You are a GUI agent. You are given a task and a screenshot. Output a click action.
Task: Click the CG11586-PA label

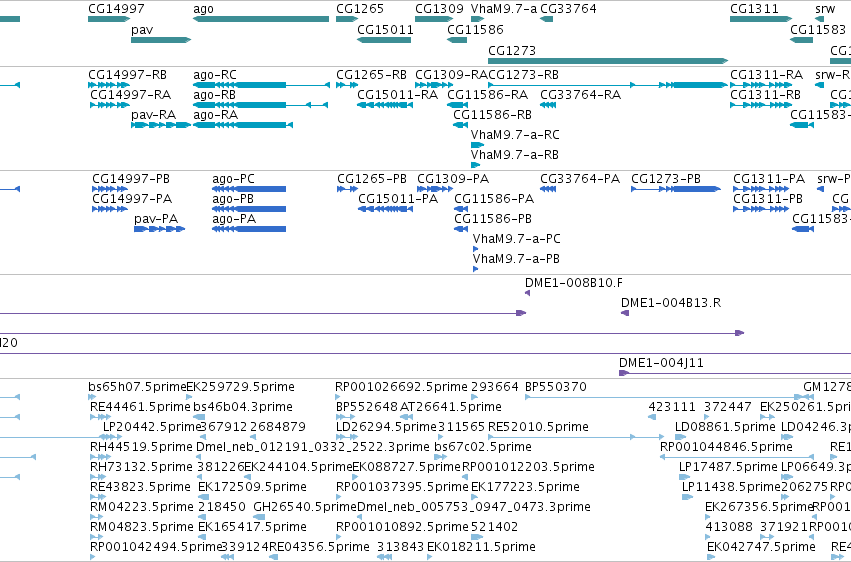494,199
